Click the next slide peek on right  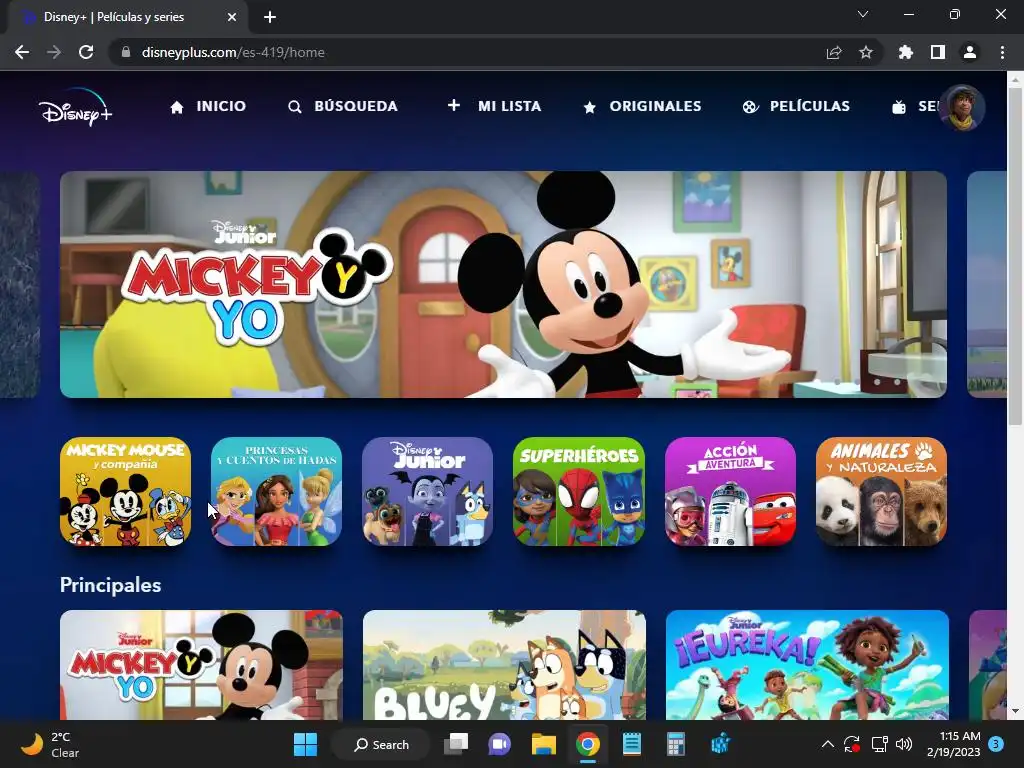coord(986,284)
